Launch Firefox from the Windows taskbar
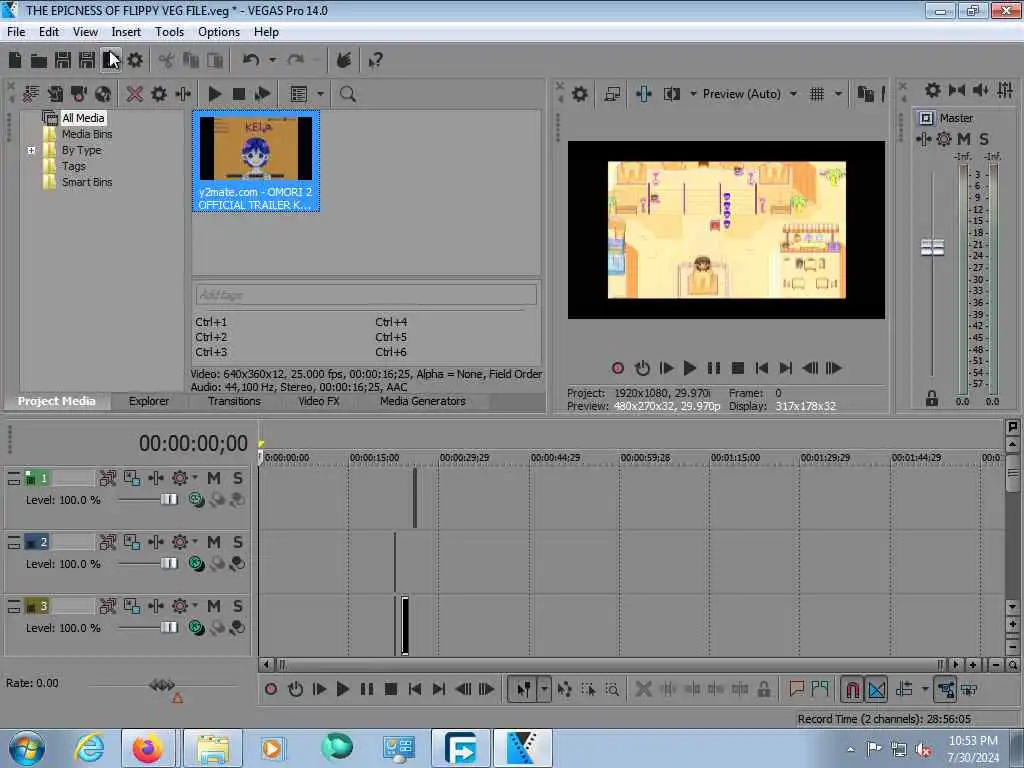 148,748
